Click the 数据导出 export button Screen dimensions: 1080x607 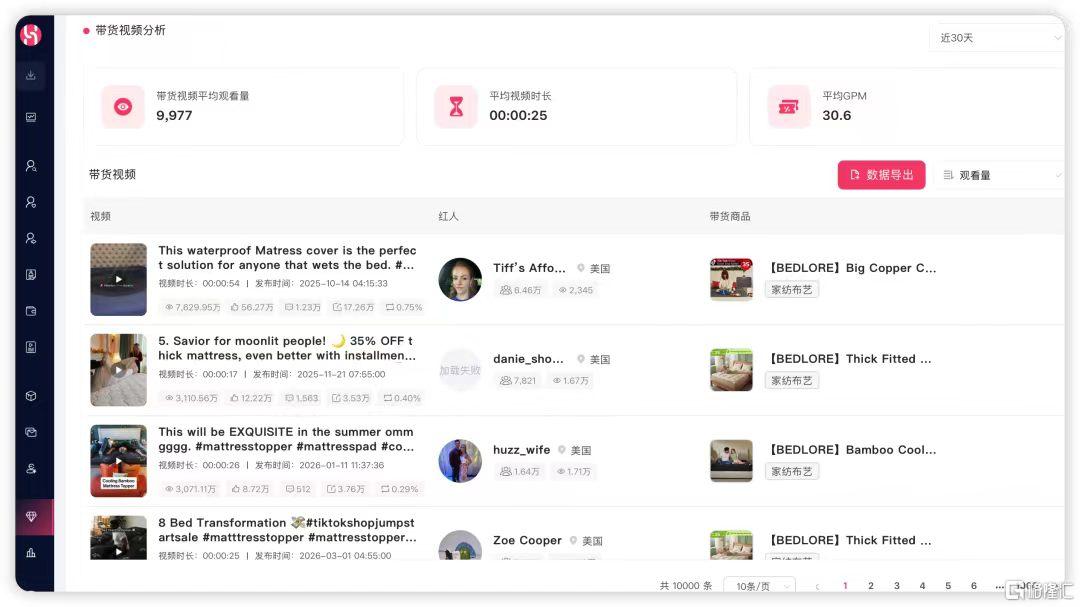[881, 175]
